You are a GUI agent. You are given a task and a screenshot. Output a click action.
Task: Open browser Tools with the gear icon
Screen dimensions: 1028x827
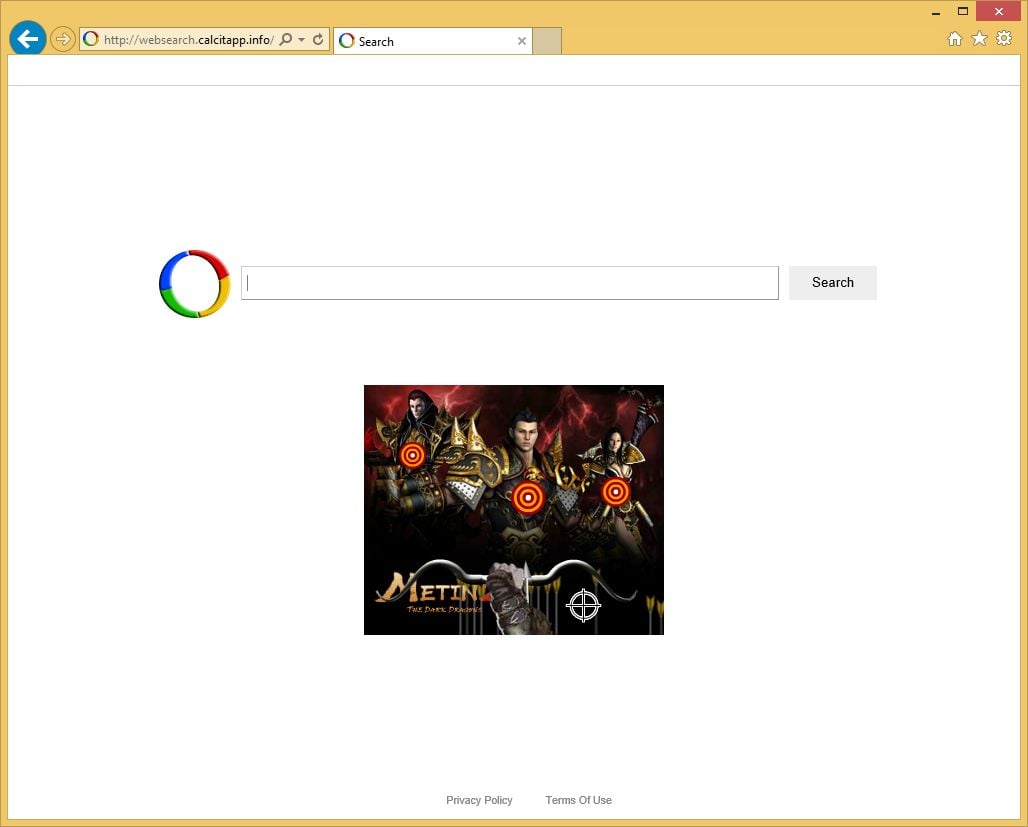[x=1003, y=38]
